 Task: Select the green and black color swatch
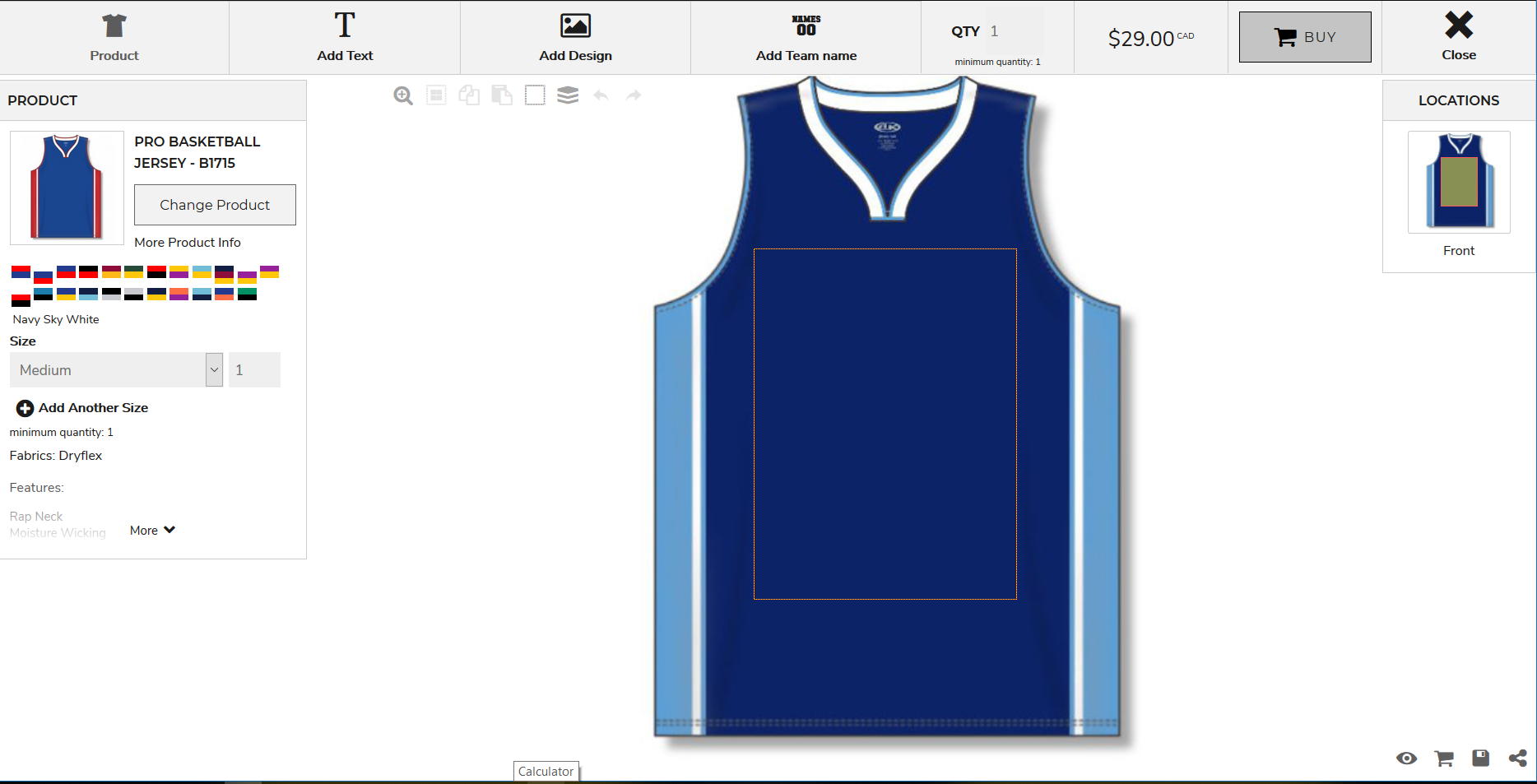point(247,295)
